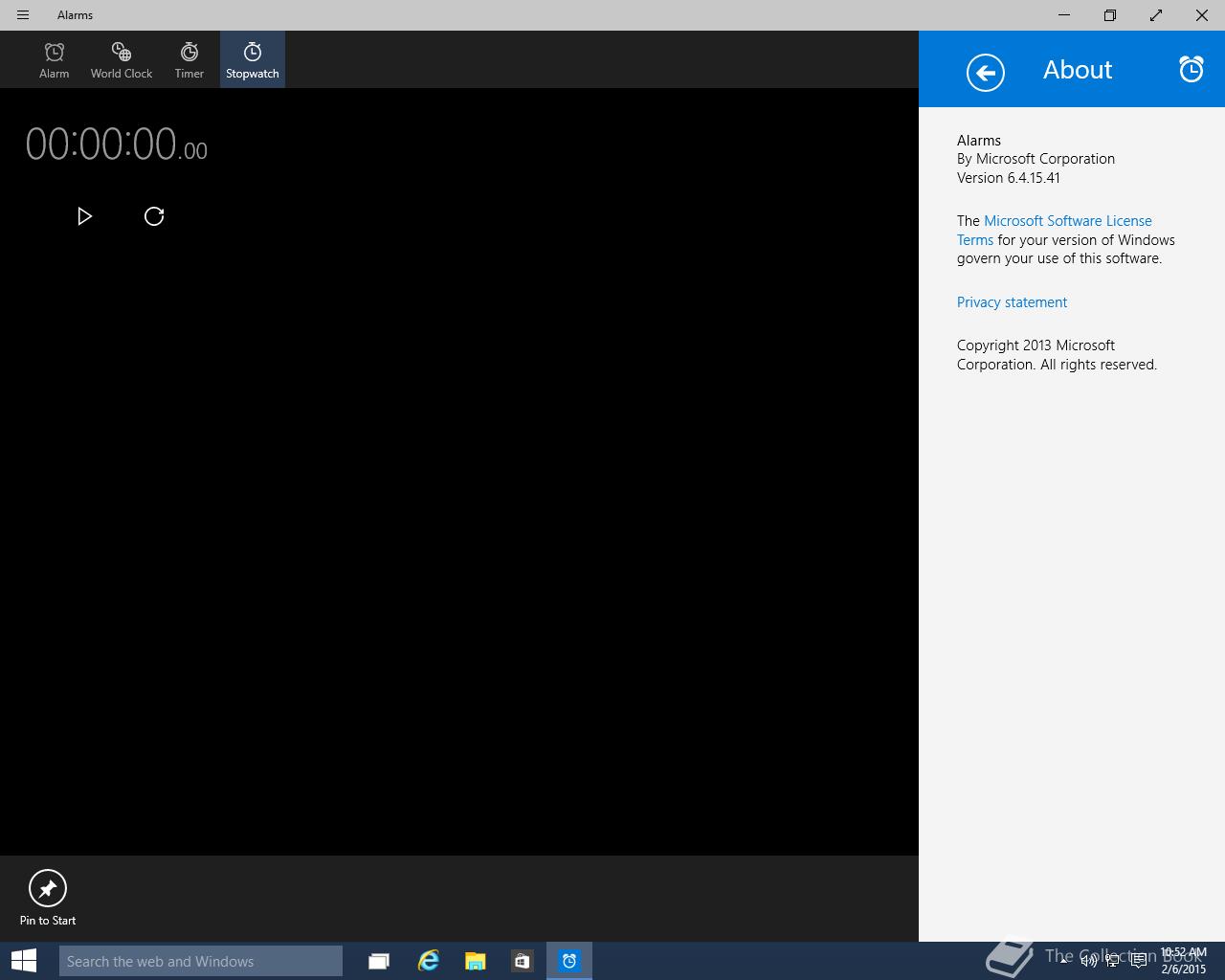The width and height of the screenshot is (1225, 980).
Task: Start the stopwatch with the play button
Action: tap(84, 216)
